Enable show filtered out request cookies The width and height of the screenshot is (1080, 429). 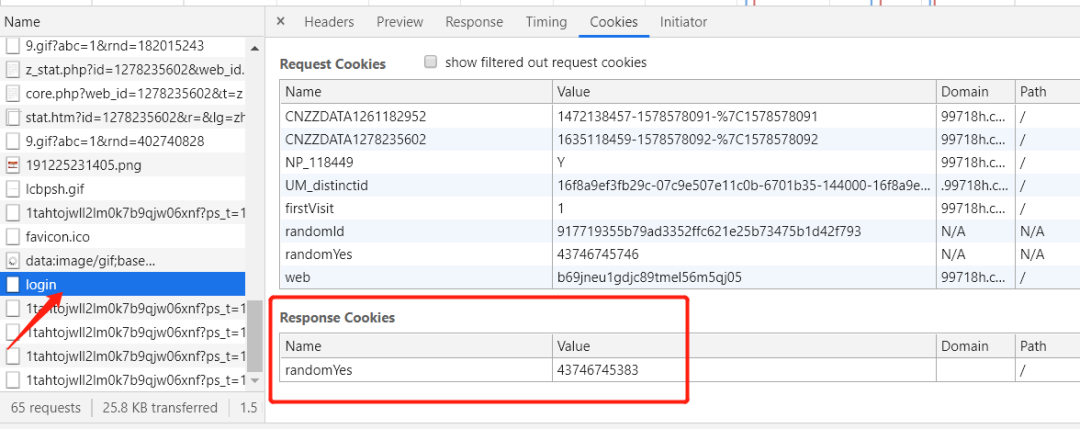click(x=431, y=62)
